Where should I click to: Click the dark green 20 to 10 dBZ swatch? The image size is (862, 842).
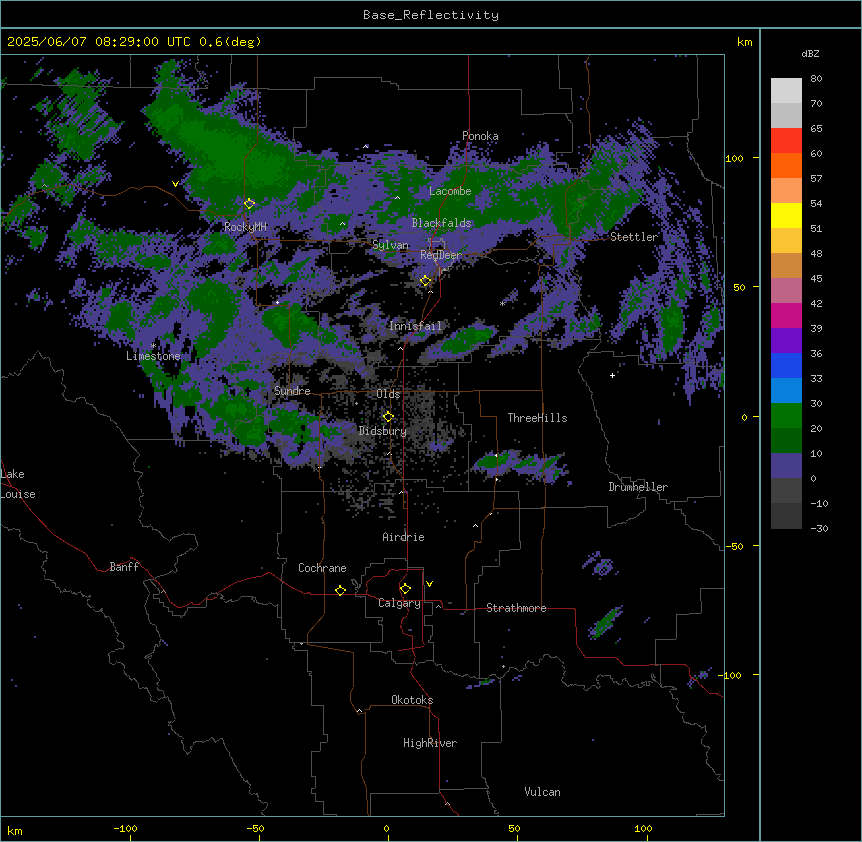786,441
